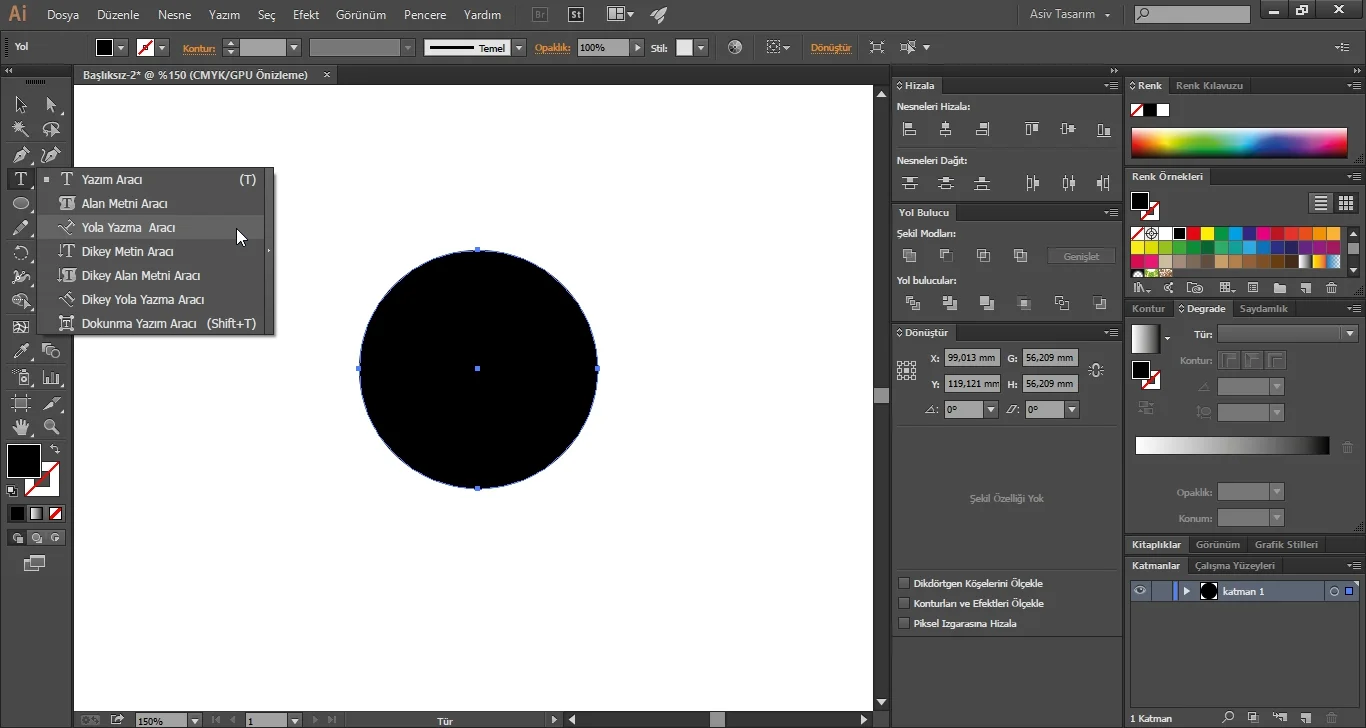Open Adobe Stock via St icon
1366x728 pixels.
click(575, 15)
